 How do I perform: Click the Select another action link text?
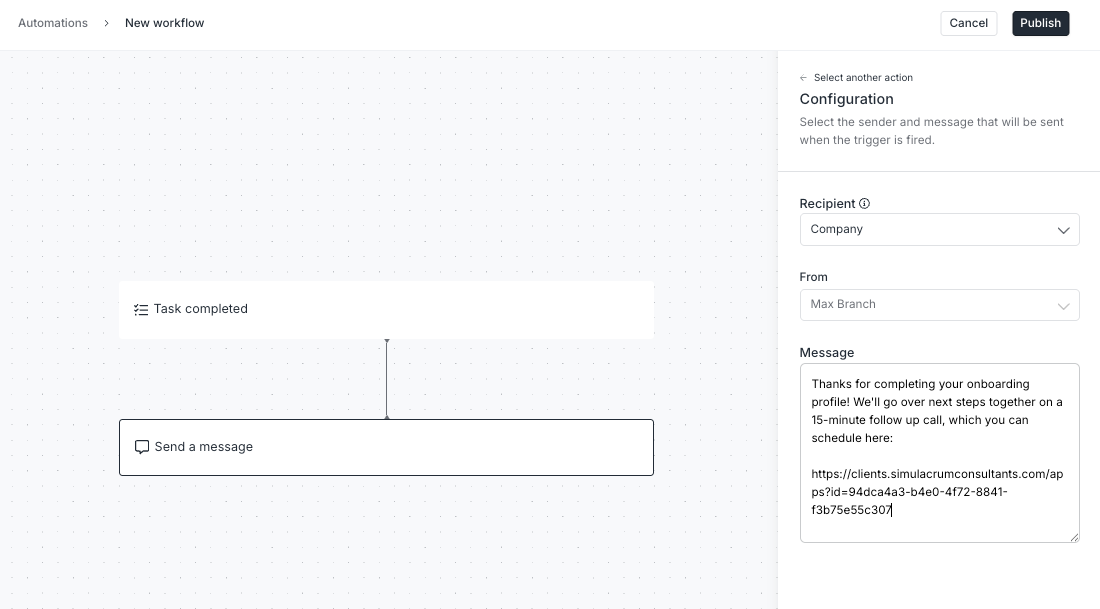[x=863, y=78]
